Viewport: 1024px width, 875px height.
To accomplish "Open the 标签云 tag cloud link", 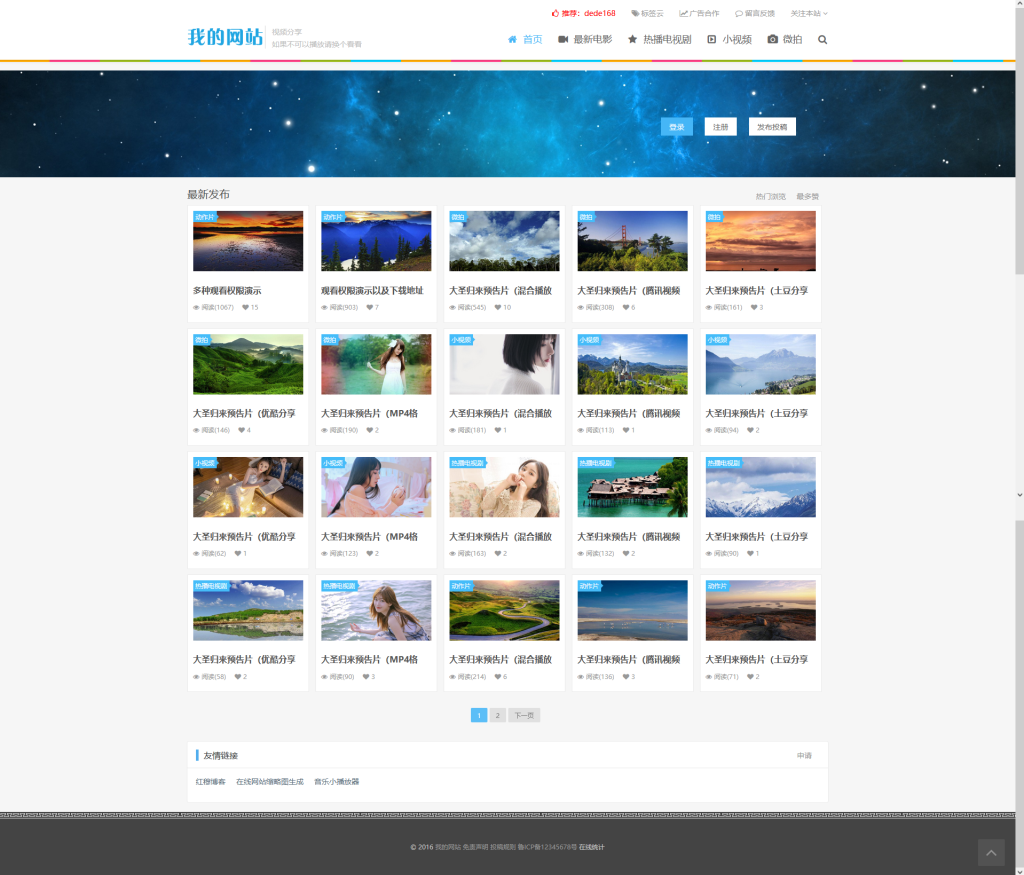I will tap(647, 14).
